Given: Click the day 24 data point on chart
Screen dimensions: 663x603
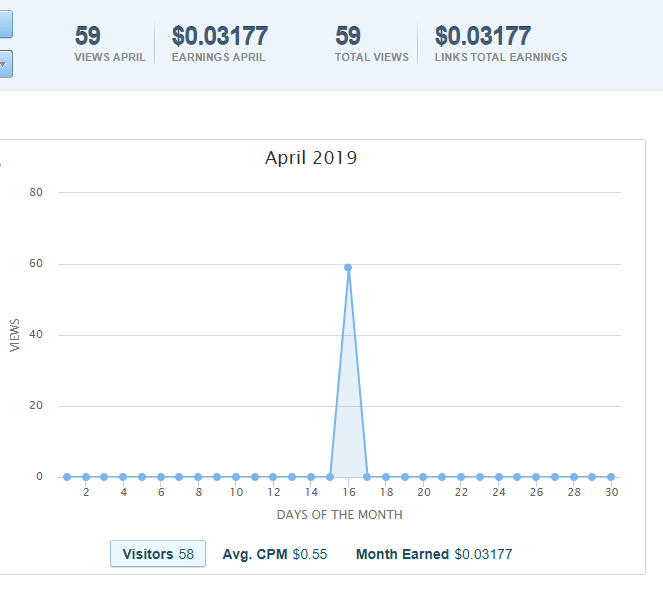Looking at the screenshot, I should [x=499, y=477].
